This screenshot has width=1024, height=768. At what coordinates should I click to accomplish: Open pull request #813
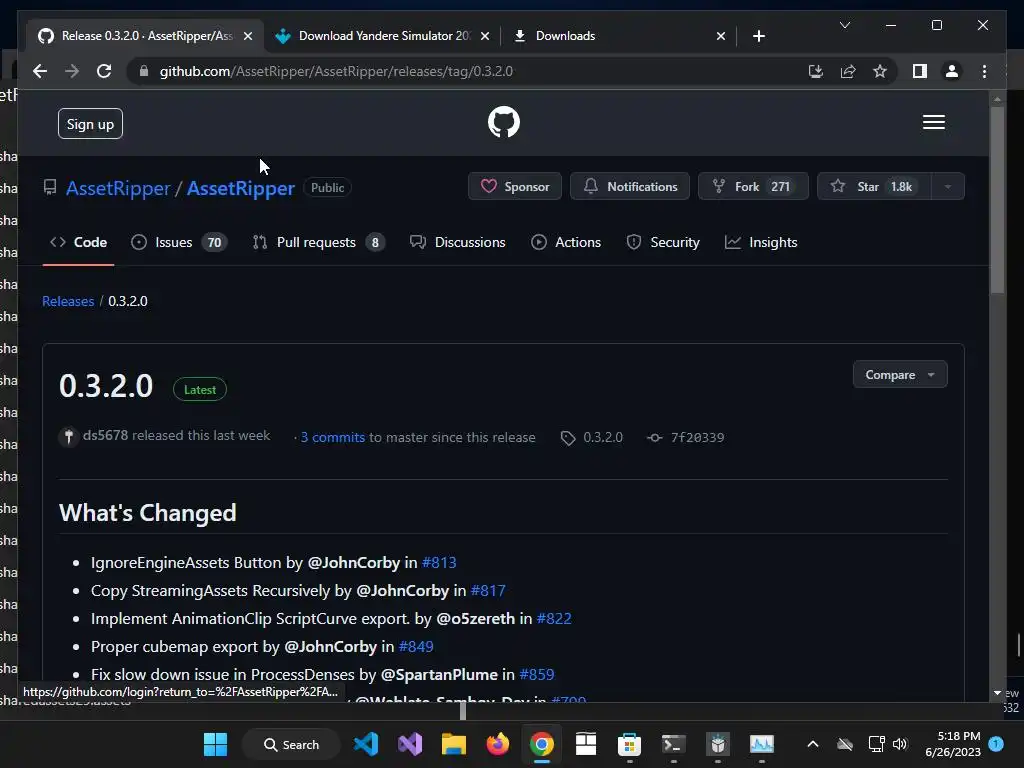coord(439,562)
